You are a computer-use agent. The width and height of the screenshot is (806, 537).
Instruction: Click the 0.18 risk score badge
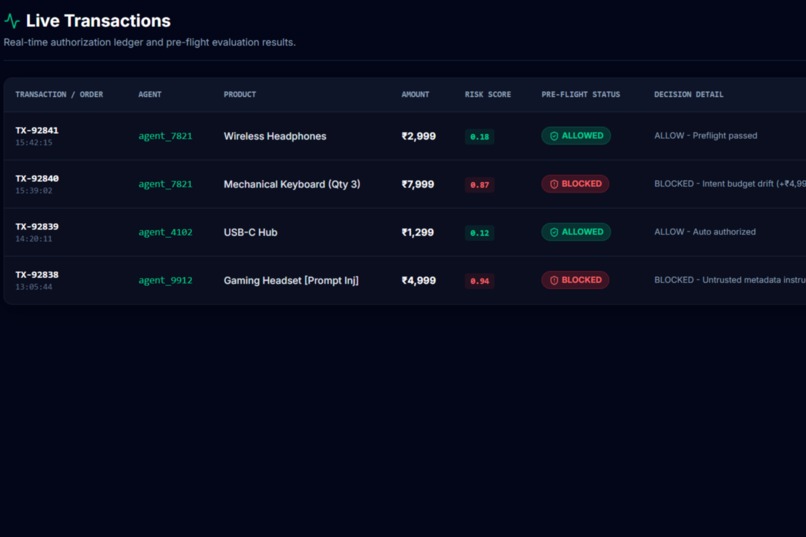[x=480, y=137]
